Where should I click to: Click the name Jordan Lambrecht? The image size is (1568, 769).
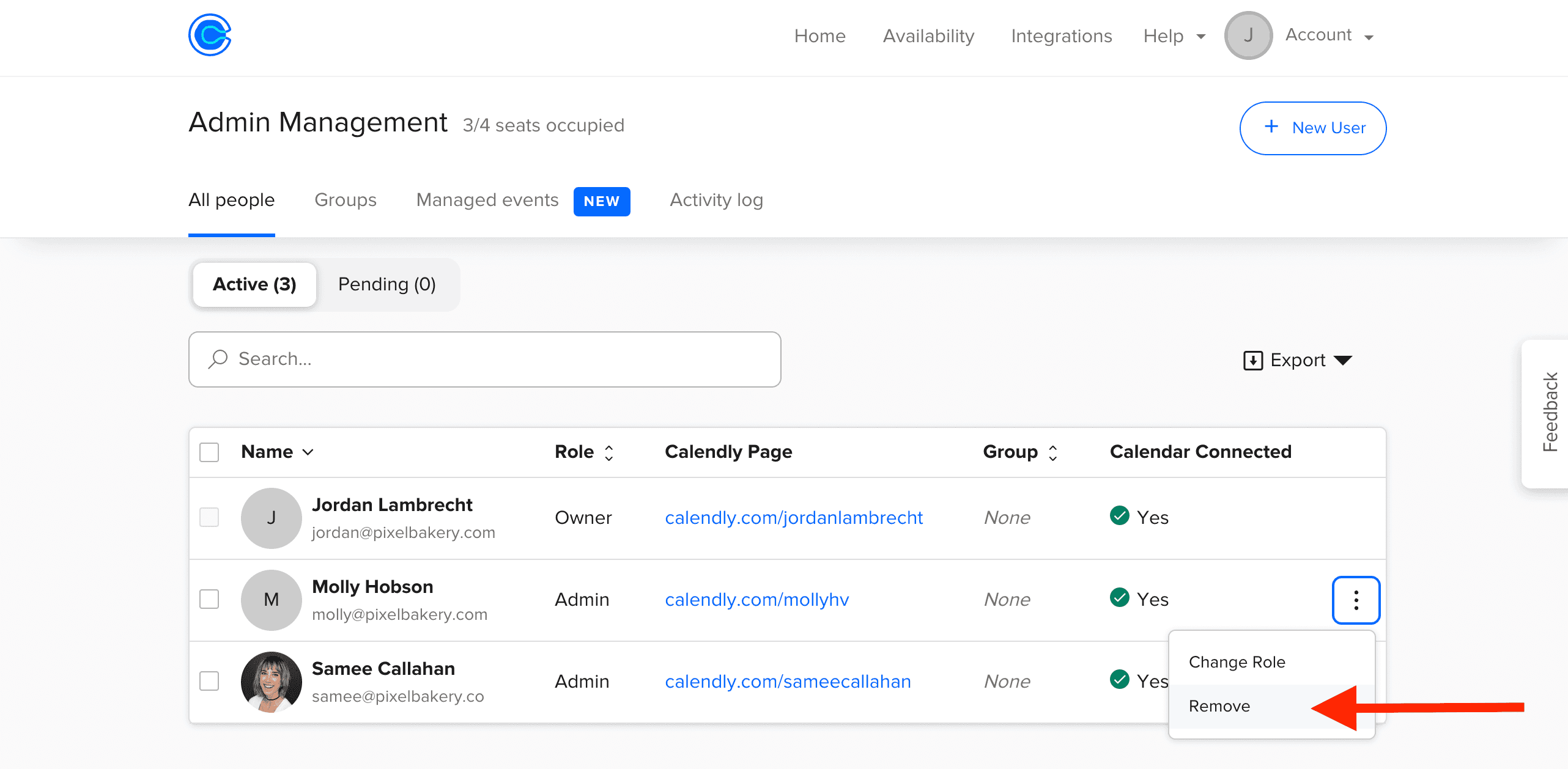click(x=392, y=505)
